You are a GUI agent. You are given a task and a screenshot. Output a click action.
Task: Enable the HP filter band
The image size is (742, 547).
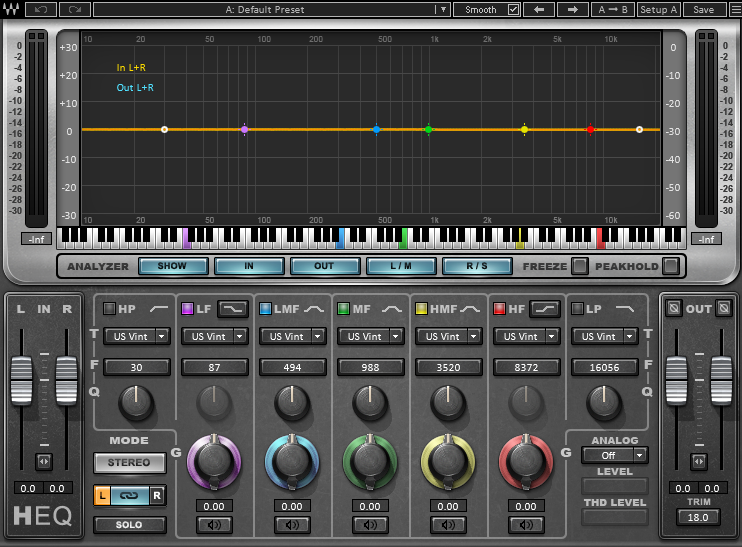pyautogui.click(x=109, y=309)
